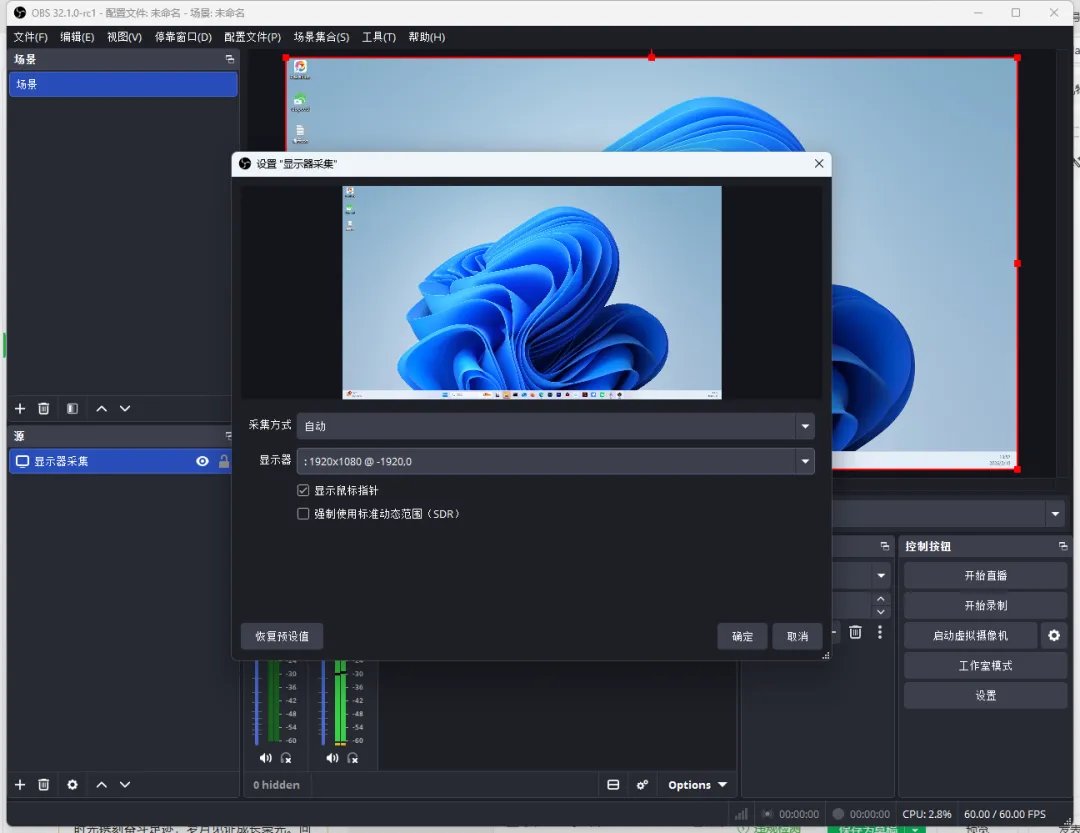The height and width of the screenshot is (833, 1080).
Task: Open the 编辑(E) menu
Action: 77,37
